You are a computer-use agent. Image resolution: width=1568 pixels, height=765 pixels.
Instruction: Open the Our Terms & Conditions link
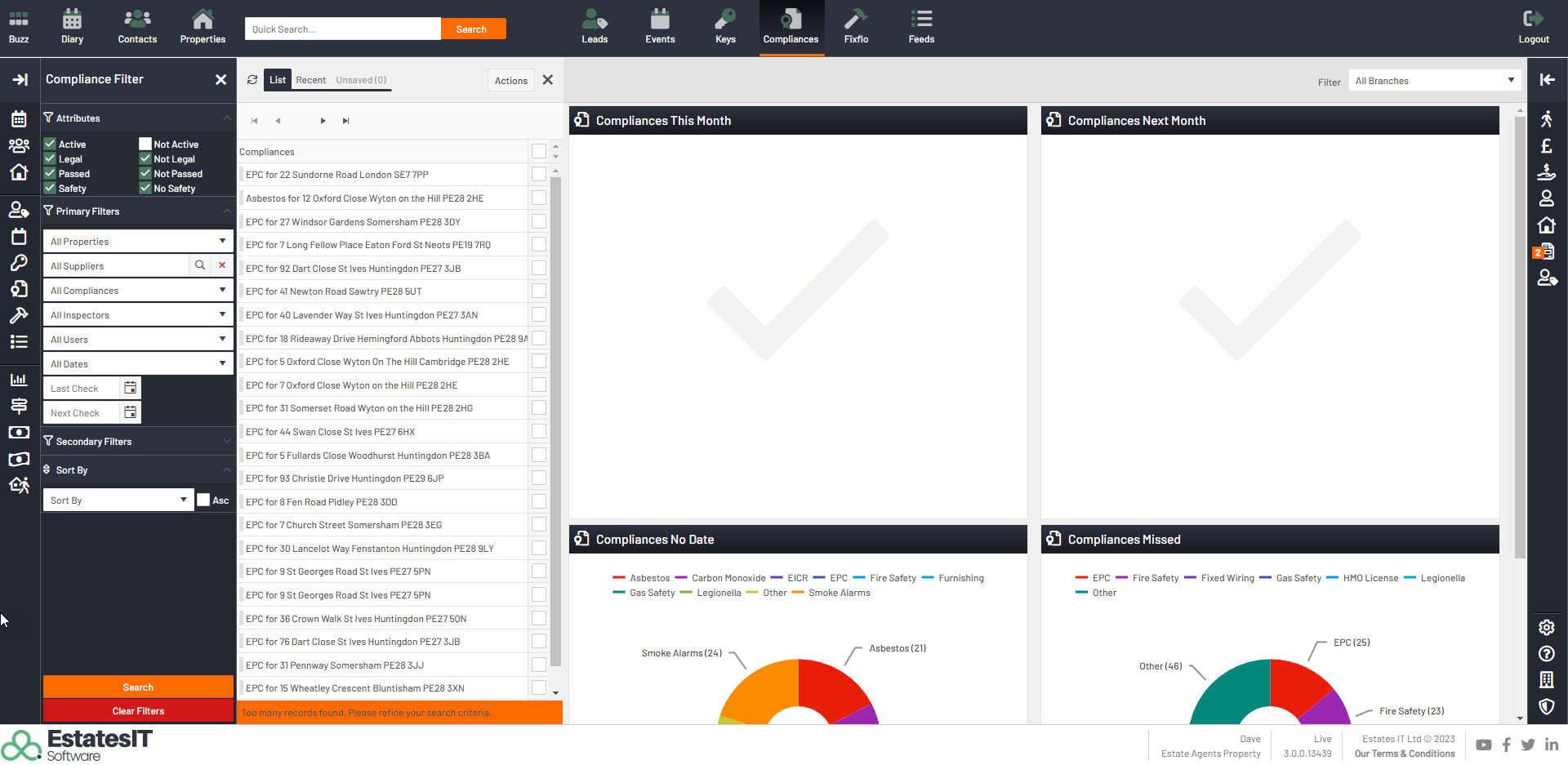point(1405,754)
